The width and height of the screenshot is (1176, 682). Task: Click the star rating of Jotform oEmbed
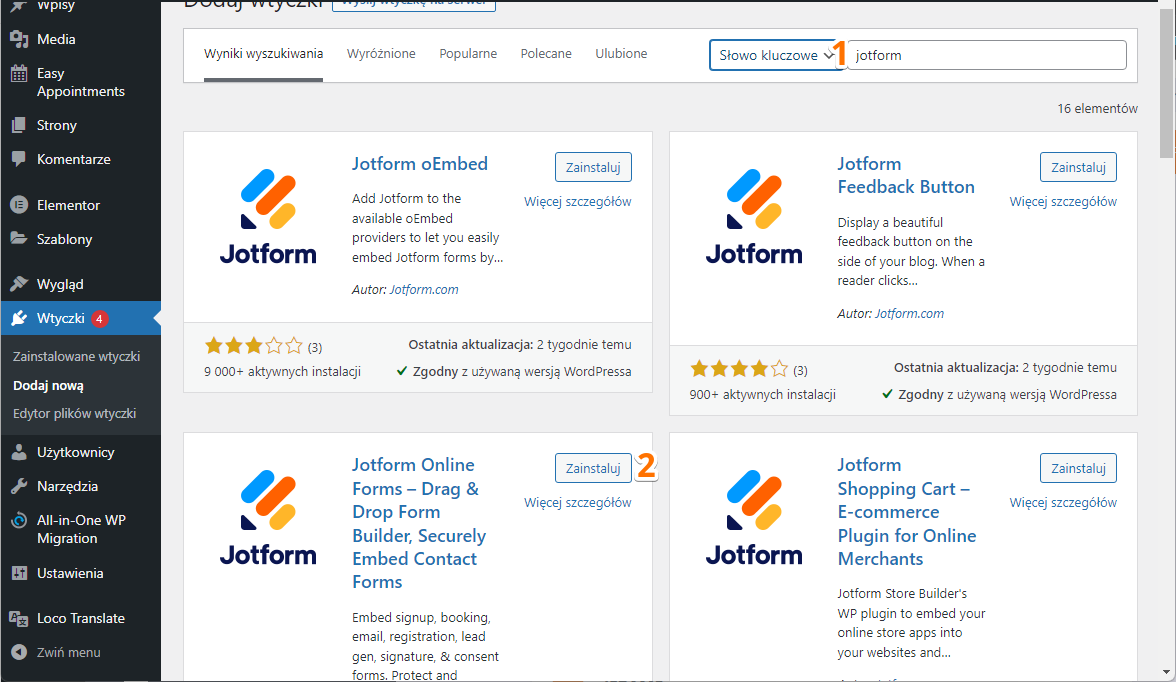click(x=254, y=346)
